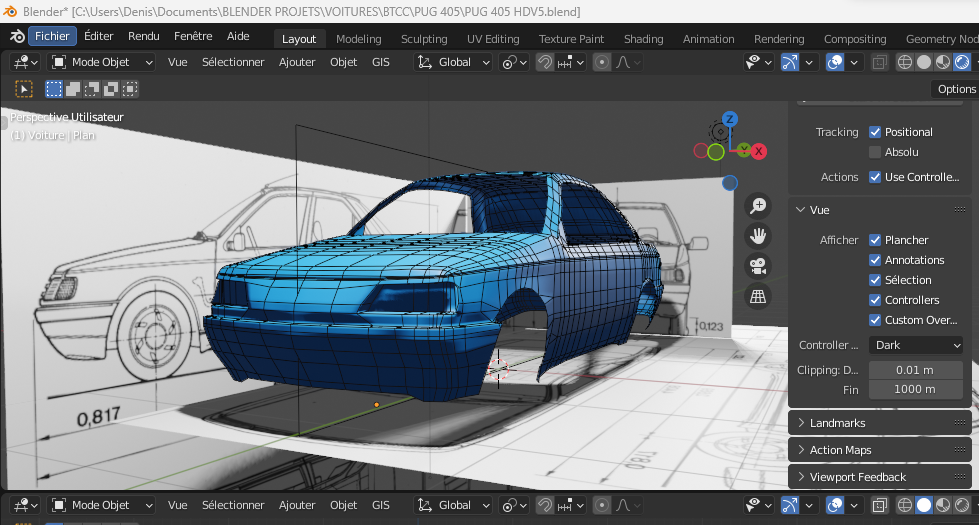Choose the Extend selection mode icon

73,89
